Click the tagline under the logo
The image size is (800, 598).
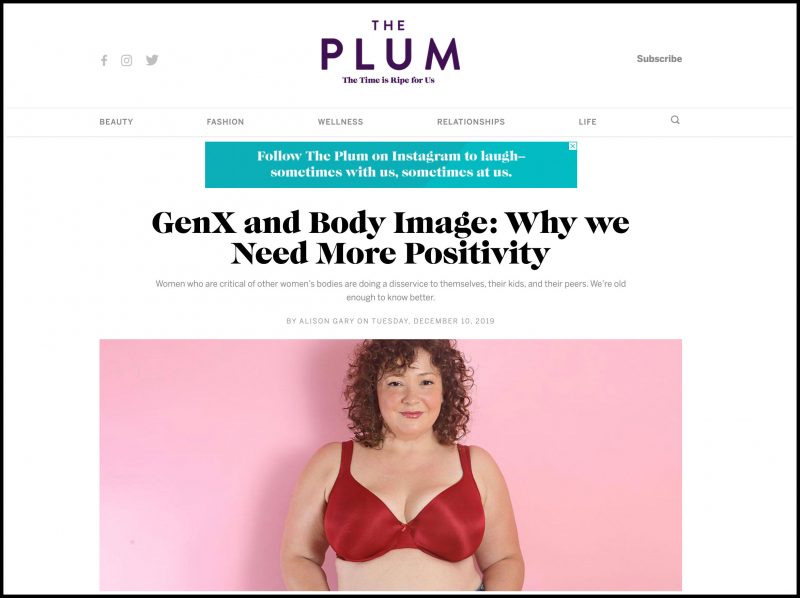(x=389, y=80)
